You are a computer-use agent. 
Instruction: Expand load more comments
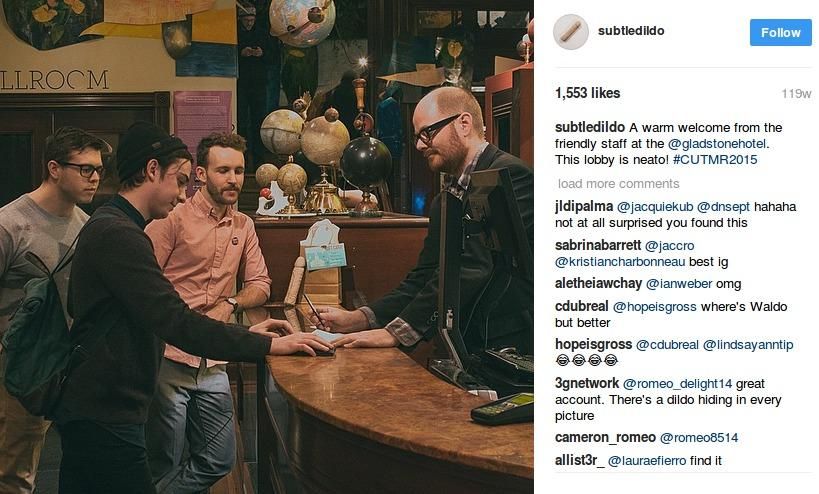(618, 184)
